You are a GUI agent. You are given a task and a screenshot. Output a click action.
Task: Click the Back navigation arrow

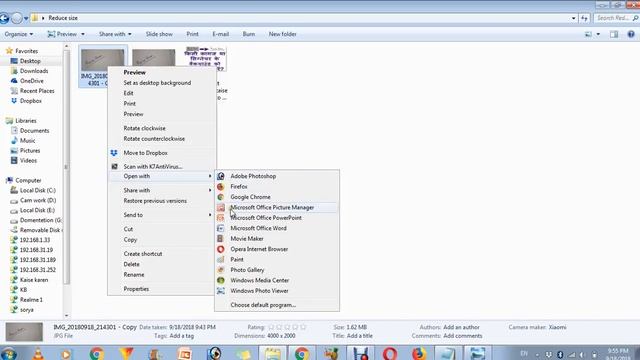point(4,18)
